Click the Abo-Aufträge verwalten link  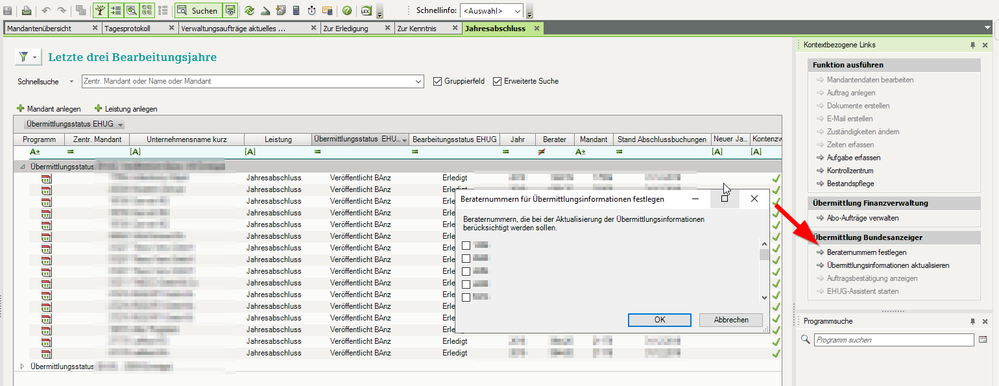(862, 218)
